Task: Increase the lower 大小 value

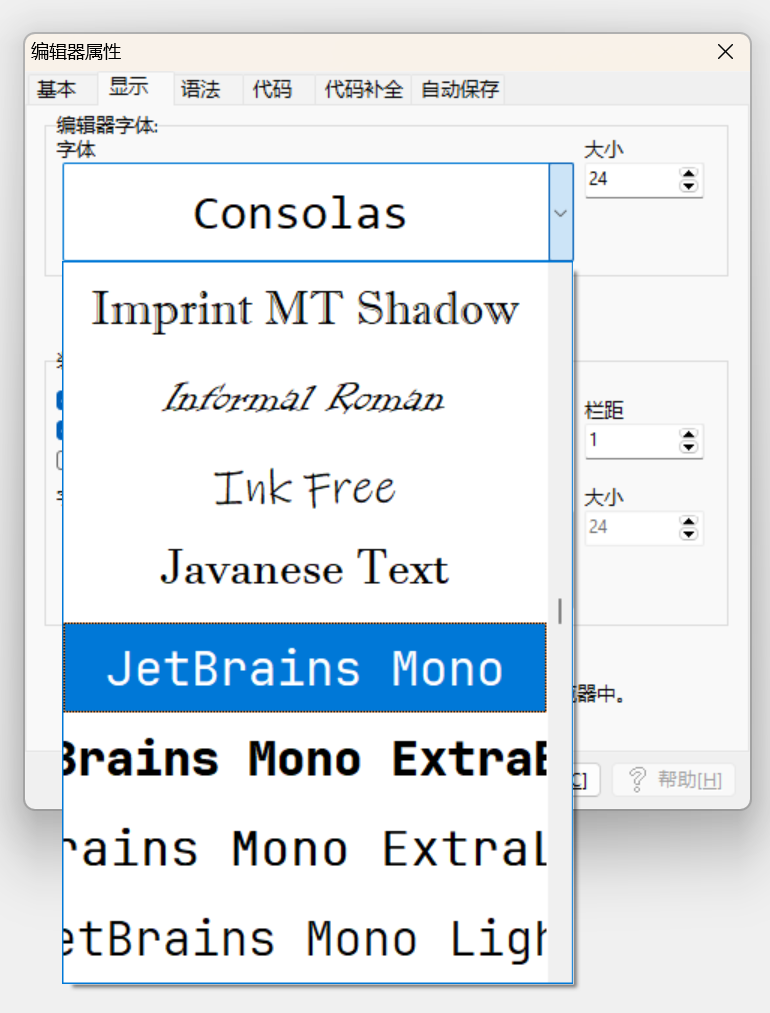Action: [x=689, y=521]
